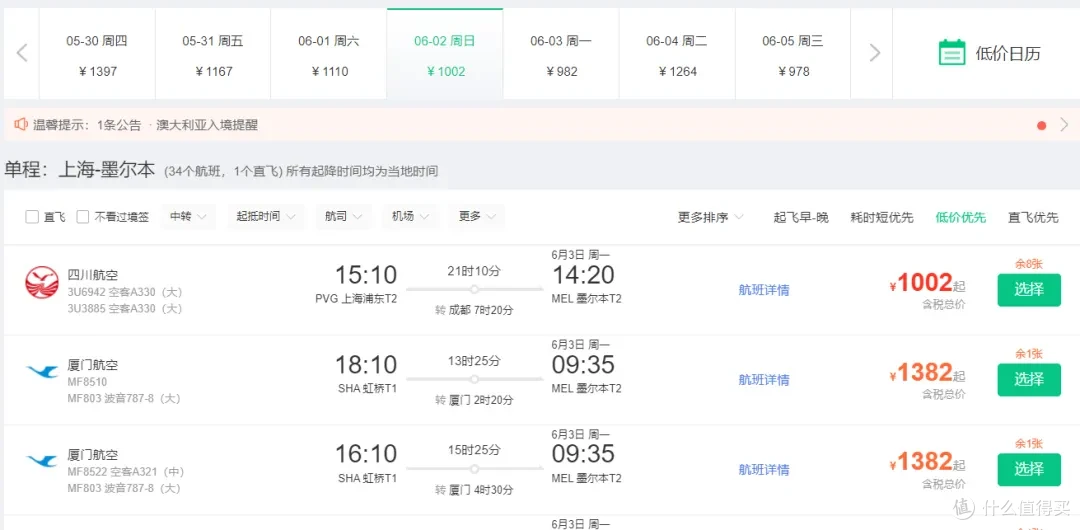
Task: Open 航班详情 for the 16:10 Xiamen flight
Action: (764, 470)
